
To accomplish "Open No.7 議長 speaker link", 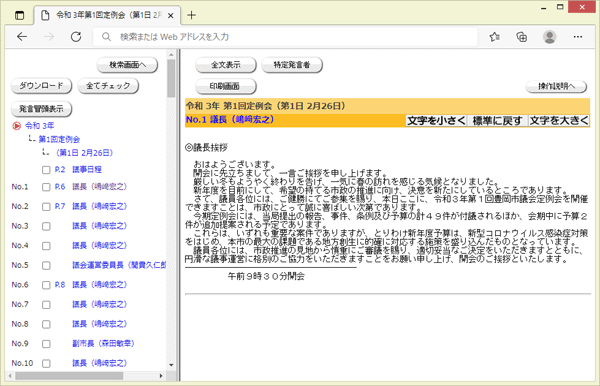I will tap(99, 304).
